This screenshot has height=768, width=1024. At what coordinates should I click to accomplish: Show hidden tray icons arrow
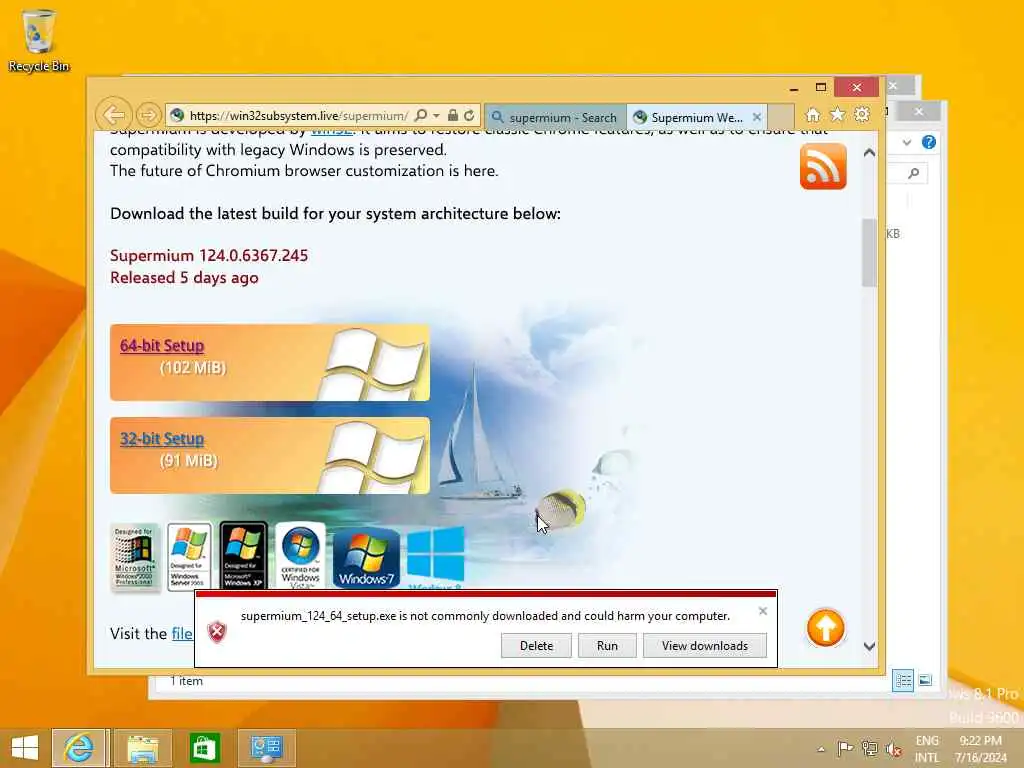tap(821, 749)
